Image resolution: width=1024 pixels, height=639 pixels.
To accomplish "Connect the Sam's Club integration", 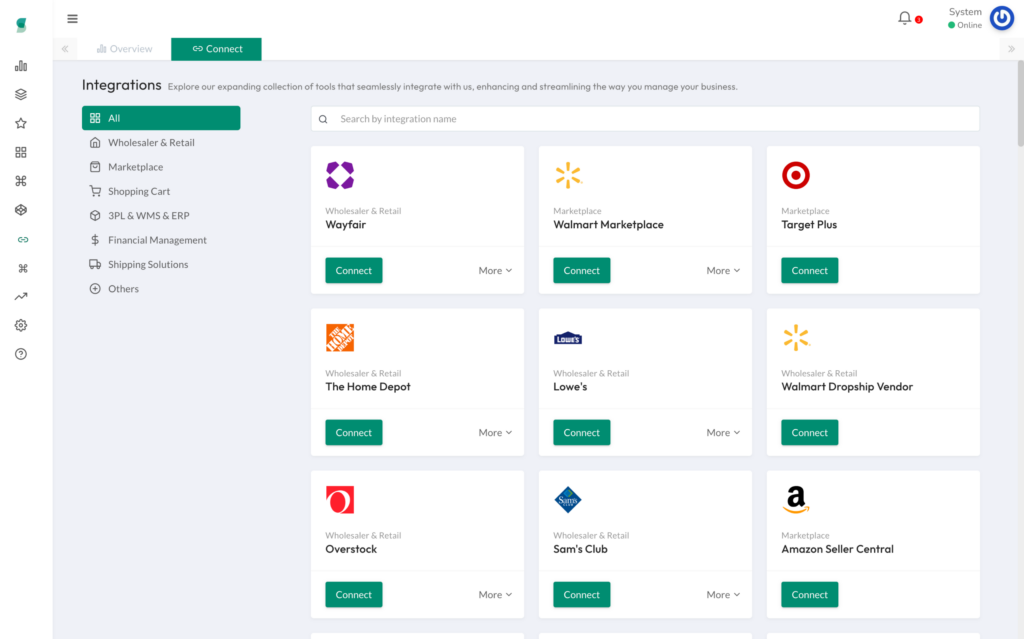I will tap(581, 595).
